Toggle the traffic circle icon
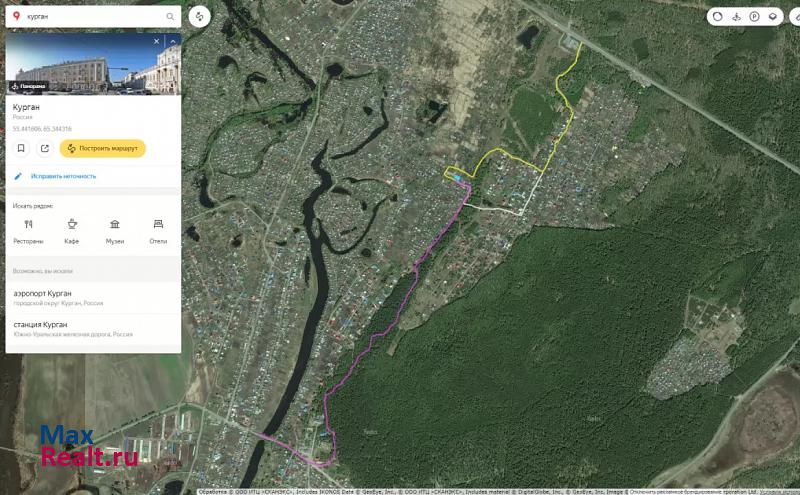Image resolution: width=800 pixels, height=495 pixels. [x=718, y=16]
